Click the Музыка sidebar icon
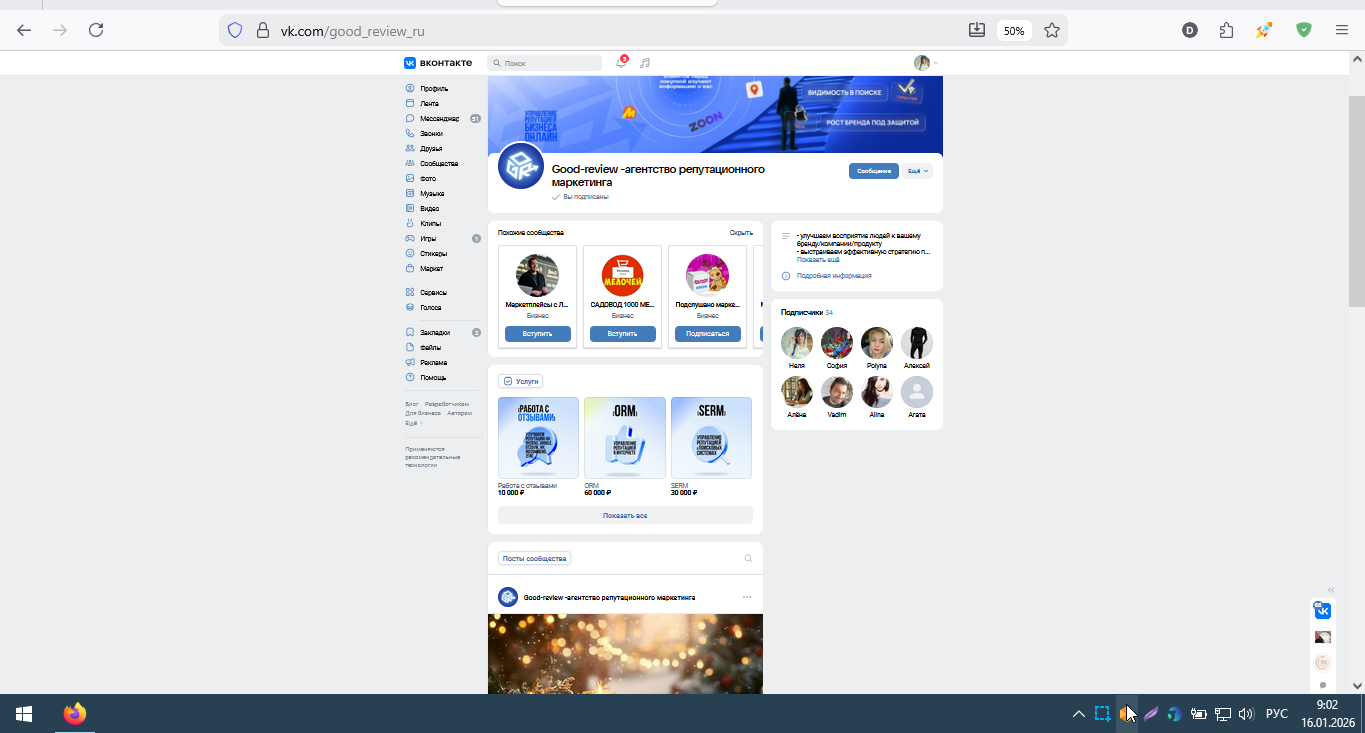The height and width of the screenshot is (733, 1365). (x=410, y=193)
